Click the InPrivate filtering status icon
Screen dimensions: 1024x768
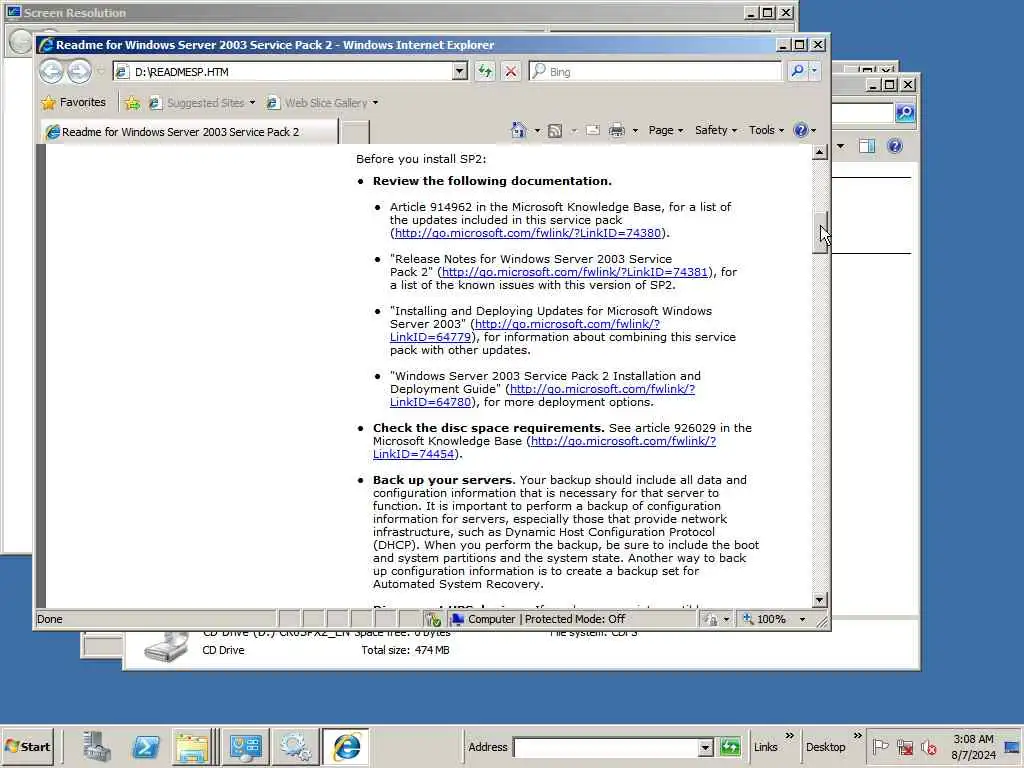(x=710, y=619)
